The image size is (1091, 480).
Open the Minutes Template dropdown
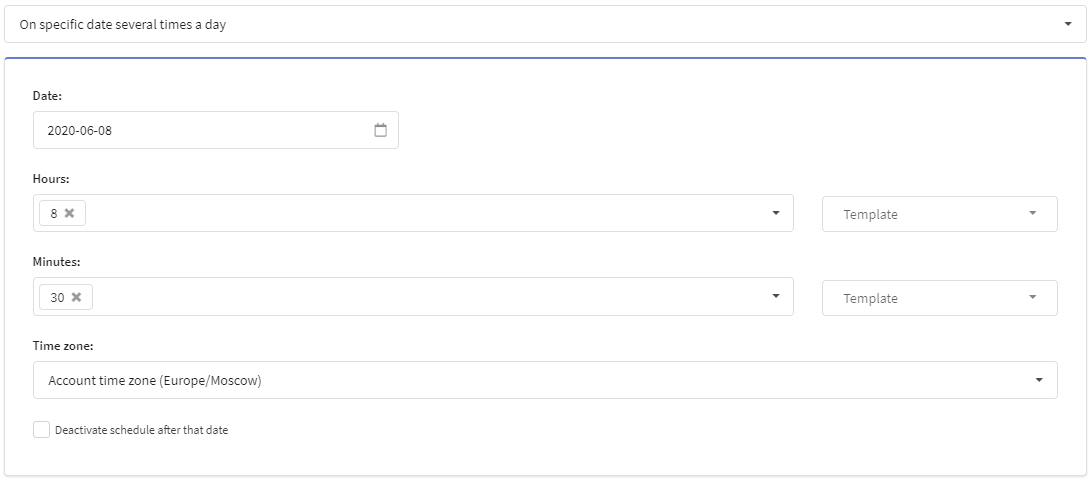point(940,298)
